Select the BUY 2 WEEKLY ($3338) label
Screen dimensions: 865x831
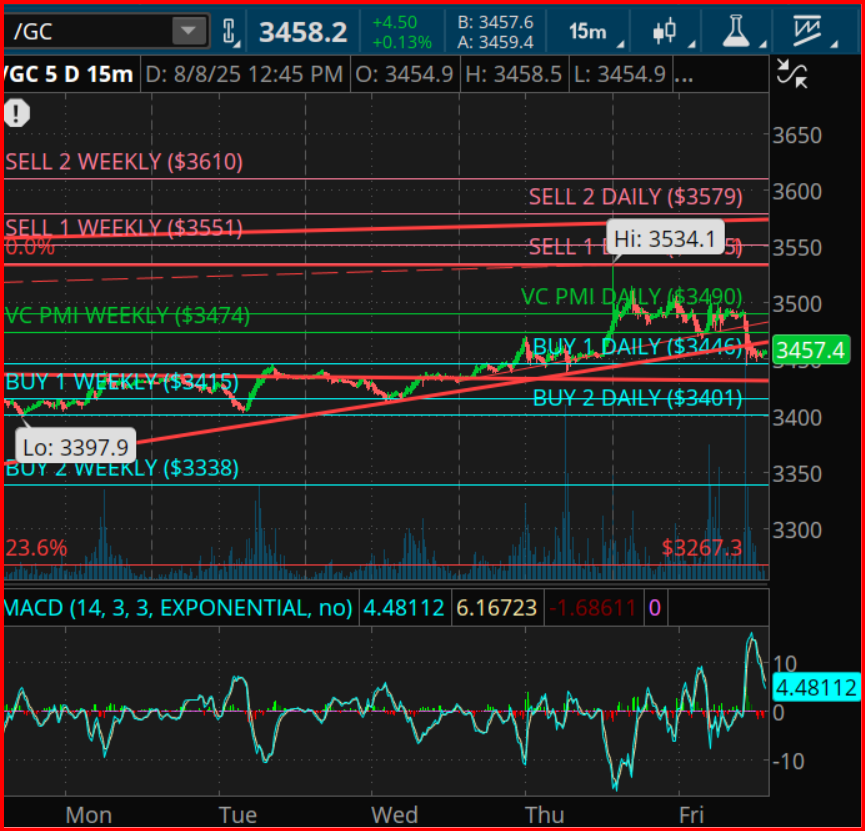tap(122, 468)
